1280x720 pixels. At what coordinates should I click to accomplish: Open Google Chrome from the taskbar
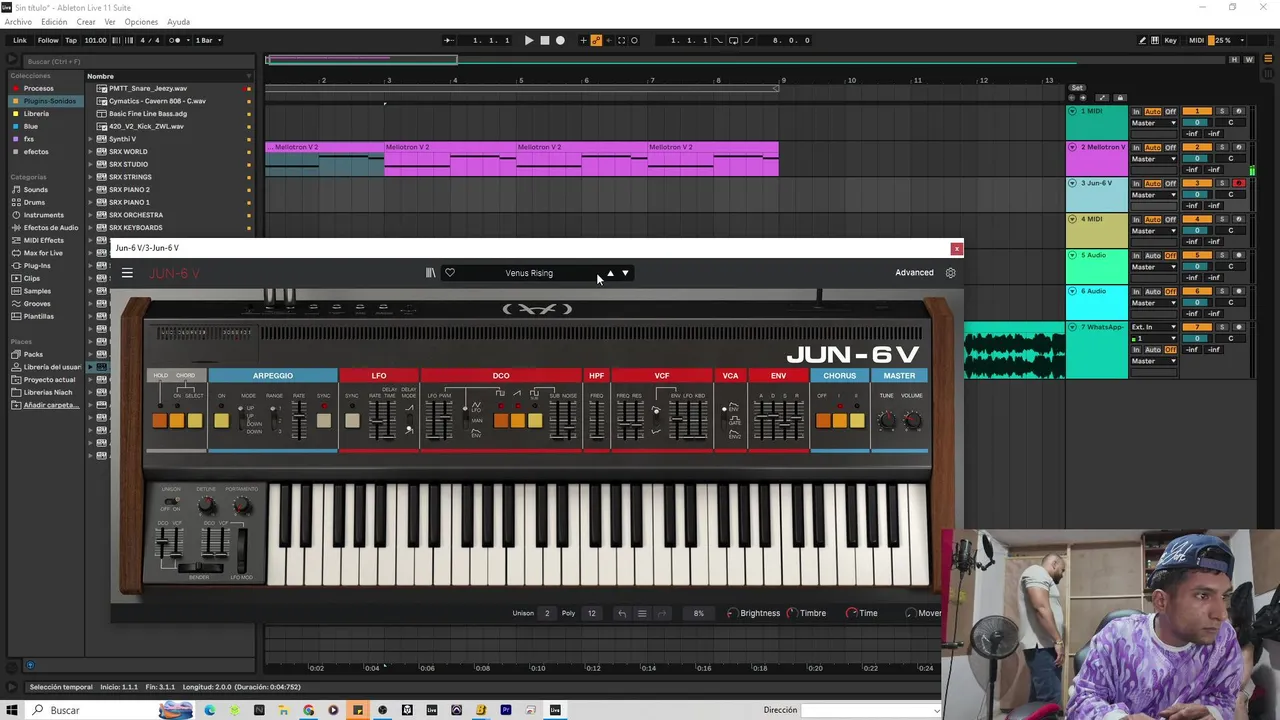[x=308, y=710]
